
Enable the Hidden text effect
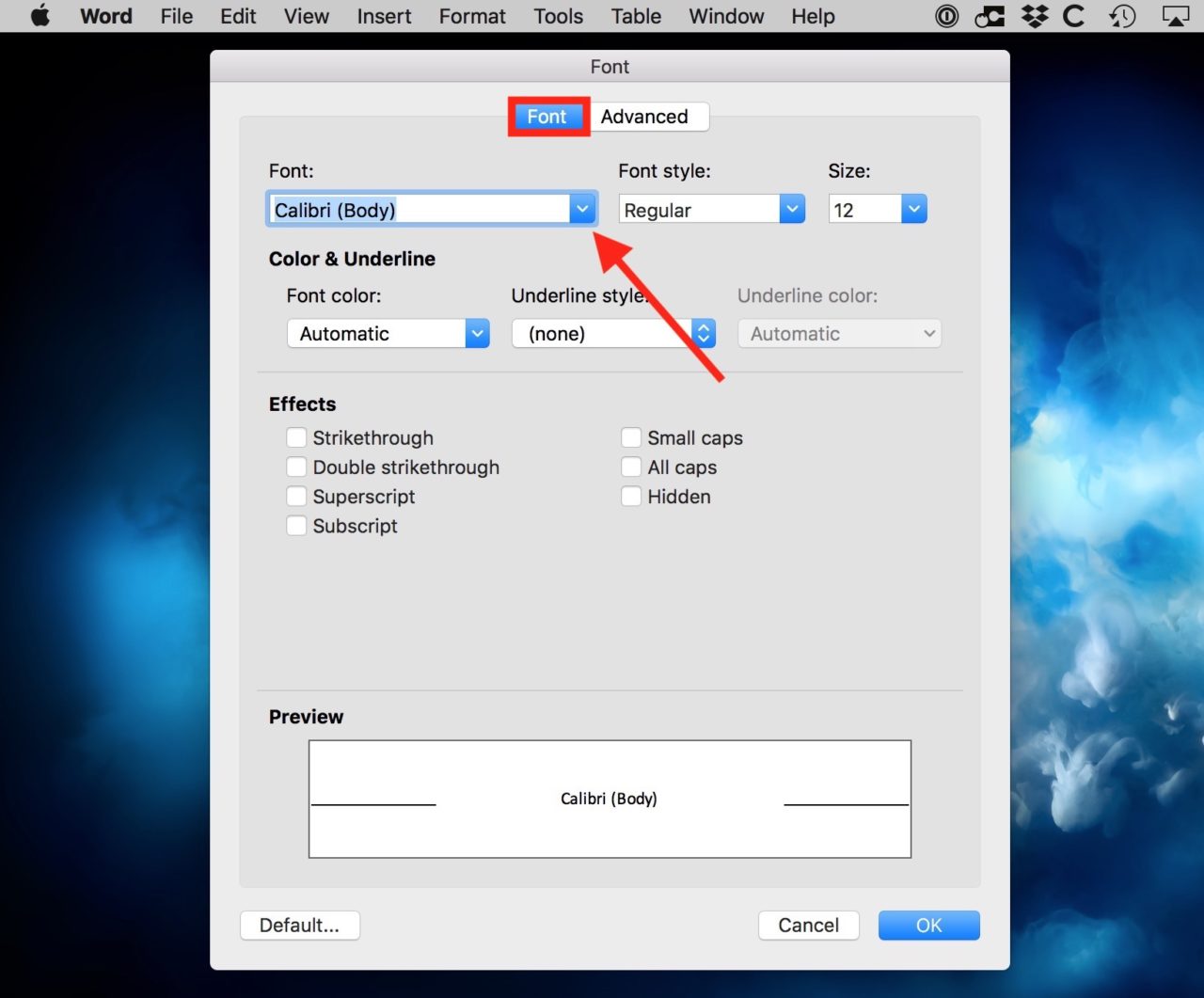(x=631, y=497)
